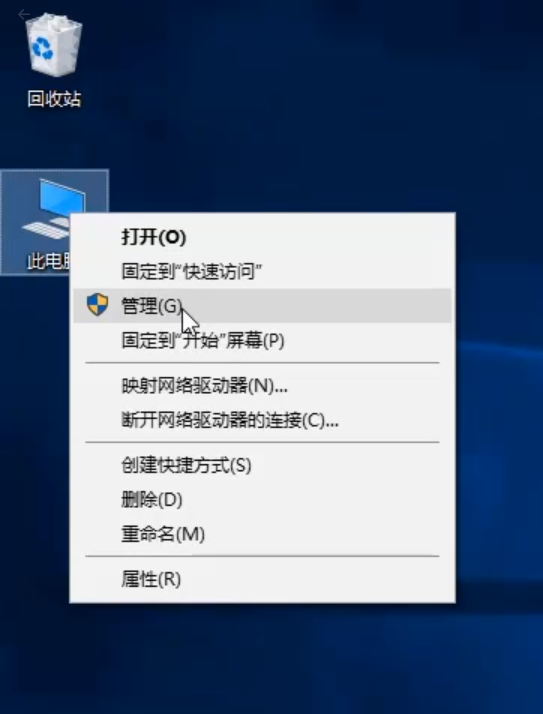Select 创建快捷方式(S) to create shortcut
Image resolution: width=543 pixels, height=714 pixels.
(262, 465)
